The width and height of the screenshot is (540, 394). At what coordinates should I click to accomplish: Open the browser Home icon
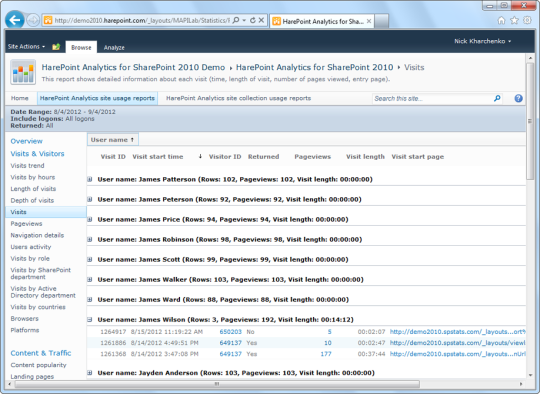point(501,21)
